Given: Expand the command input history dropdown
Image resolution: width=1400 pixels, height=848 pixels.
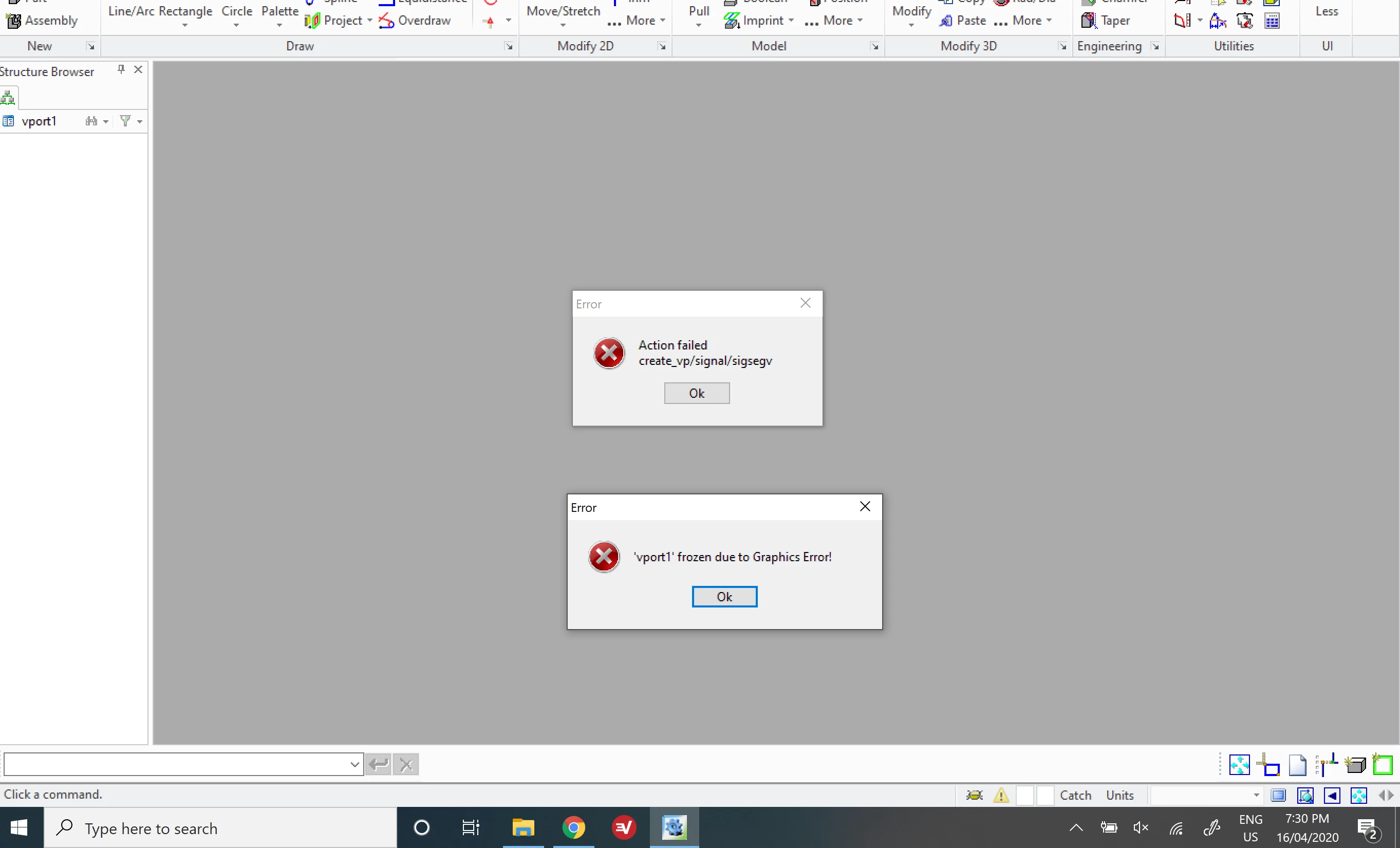Looking at the screenshot, I should [x=354, y=764].
